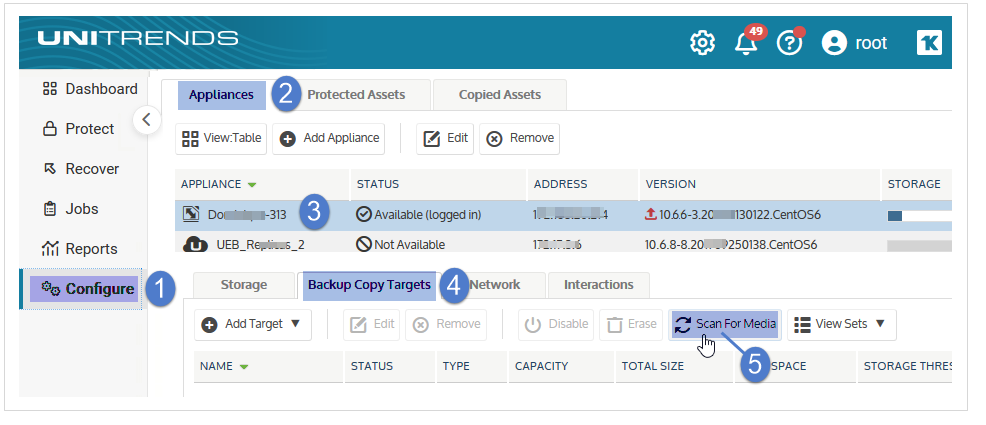This screenshot has width=986, height=425.
Task: Click the Kaseya K logo icon
Action: pos(929,43)
